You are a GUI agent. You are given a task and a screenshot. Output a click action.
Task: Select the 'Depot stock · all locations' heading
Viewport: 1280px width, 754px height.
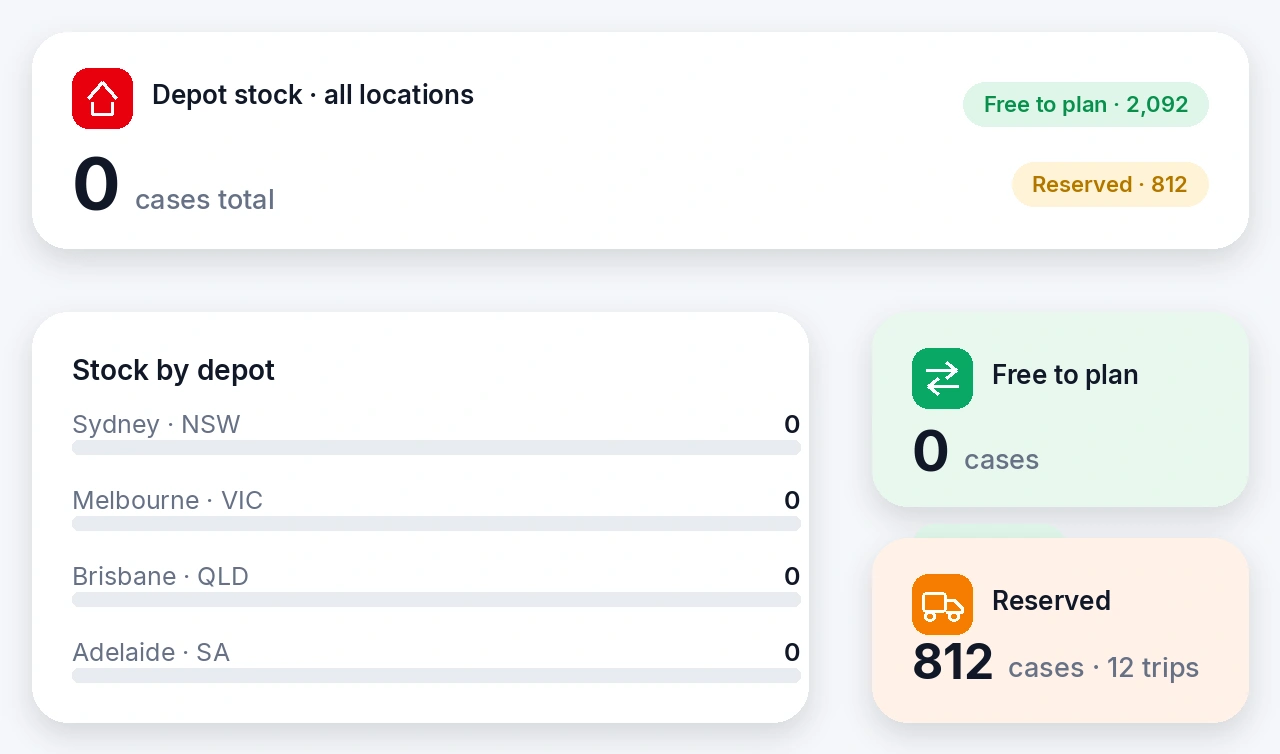[x=313, y=95]
